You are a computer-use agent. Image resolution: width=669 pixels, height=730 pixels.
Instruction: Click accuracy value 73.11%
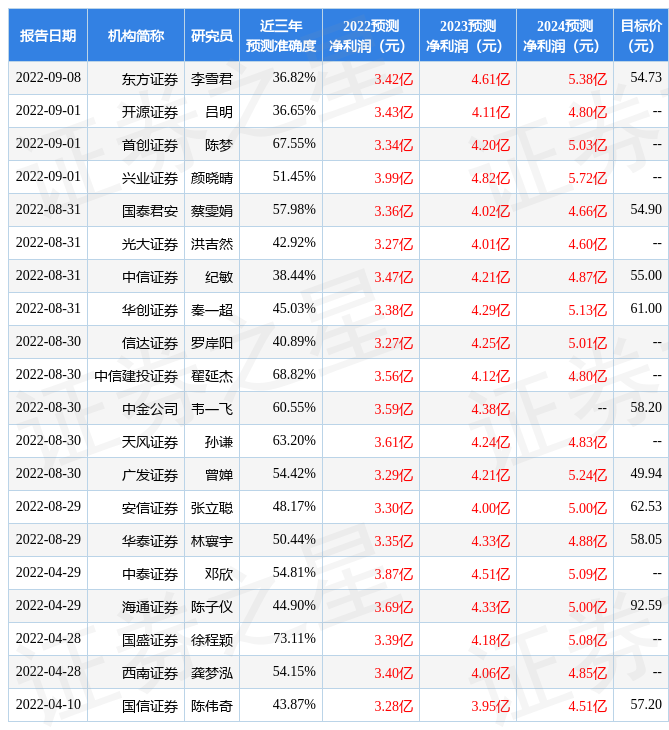[294, 639]
